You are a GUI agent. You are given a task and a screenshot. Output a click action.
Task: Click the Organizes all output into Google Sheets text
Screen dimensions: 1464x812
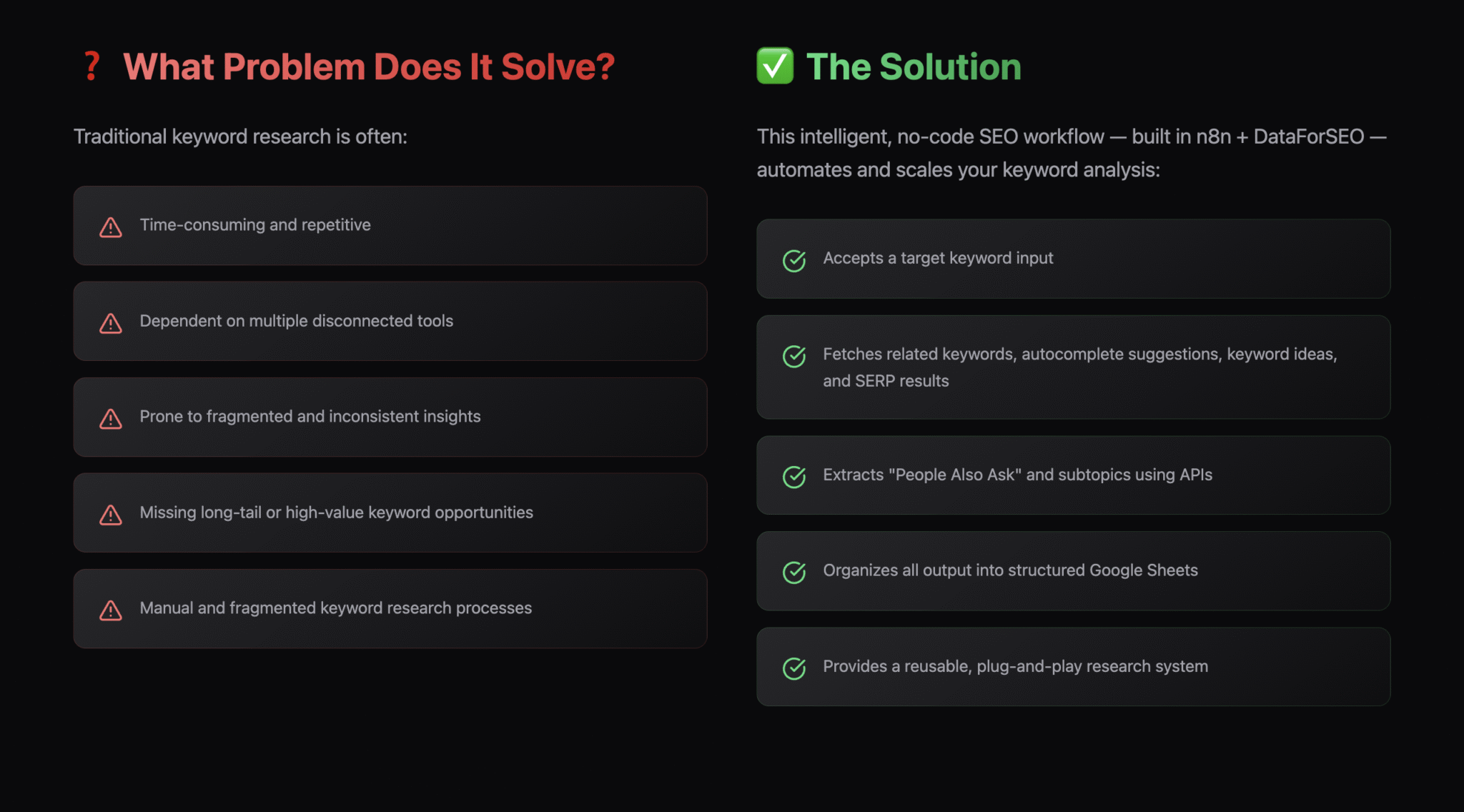(1010, 570)
